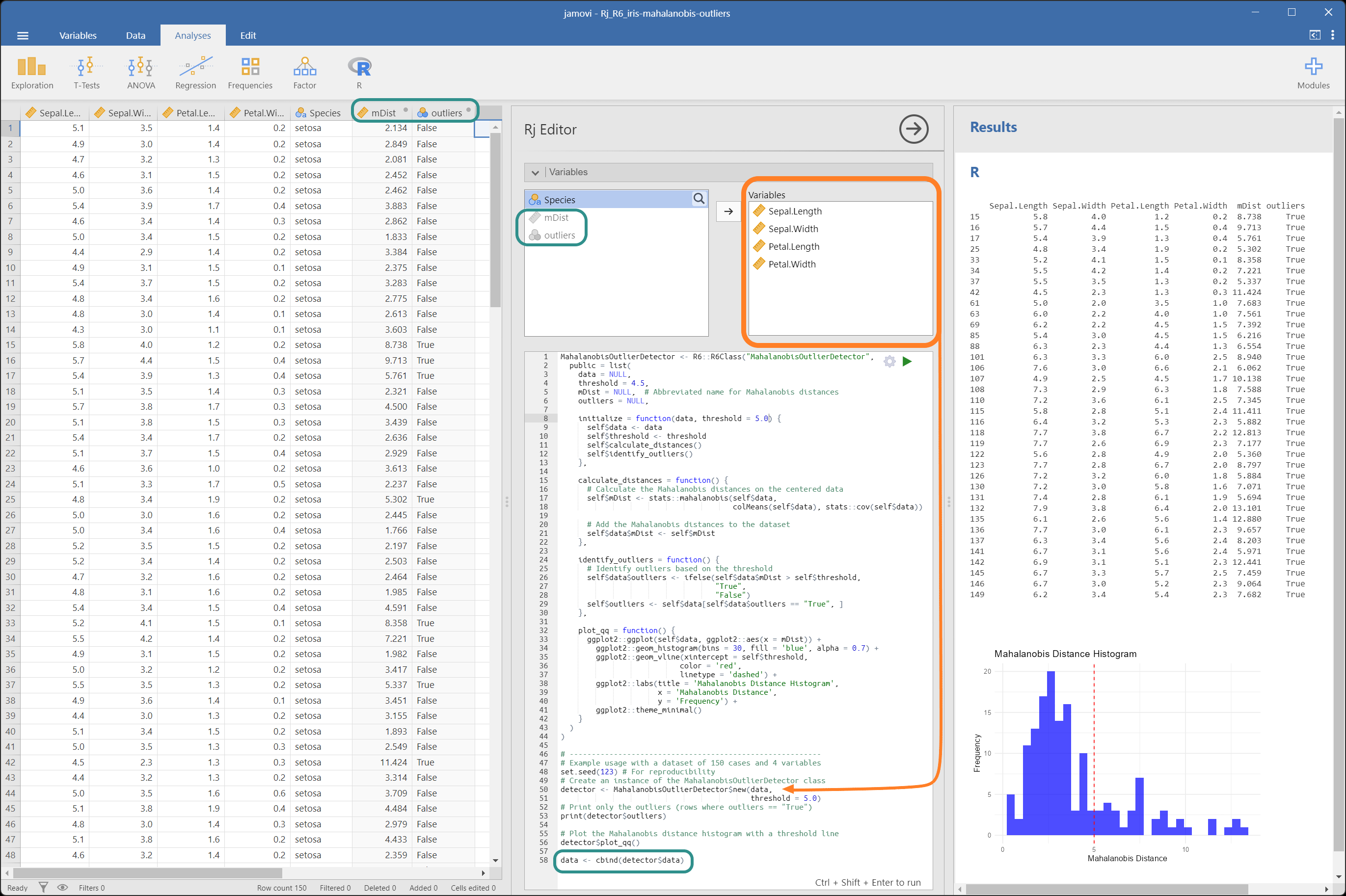Click mDist cell with value 11.424
This screenshot has height=896, width=1346.
[x=382, y=762]
